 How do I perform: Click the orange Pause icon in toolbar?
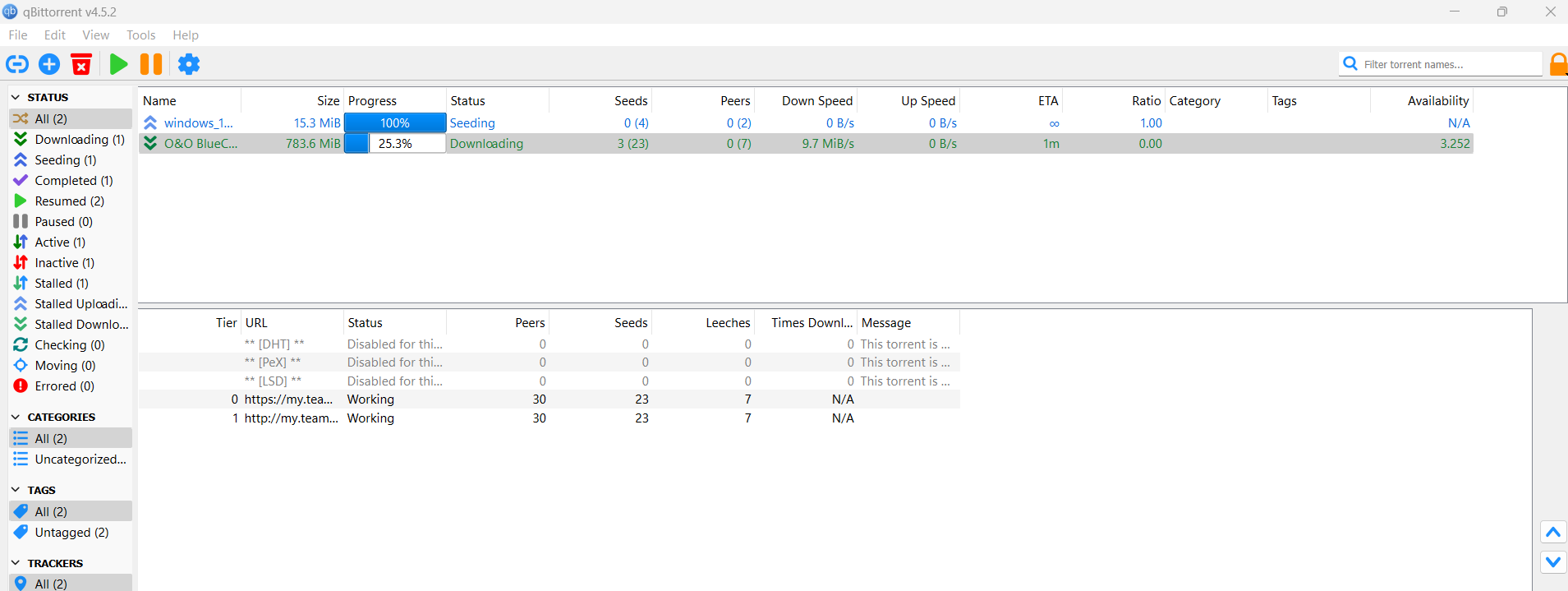coord(151,64)
